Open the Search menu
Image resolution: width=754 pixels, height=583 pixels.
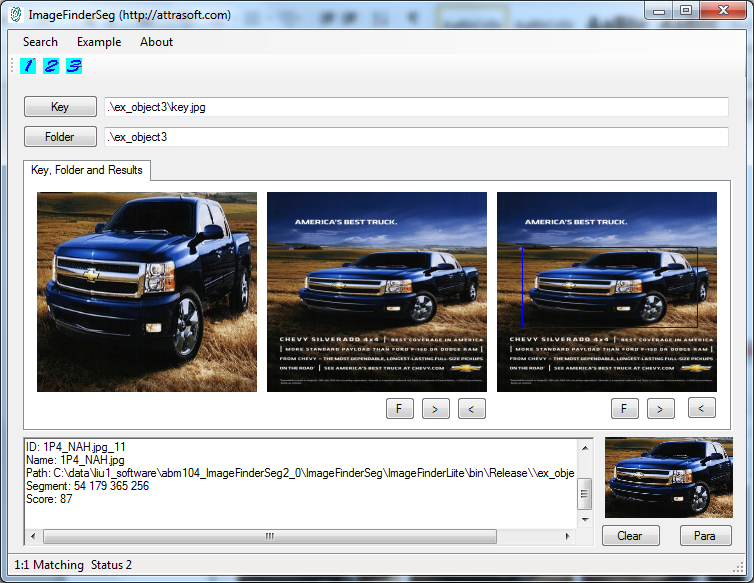click(x=40, y=42)
